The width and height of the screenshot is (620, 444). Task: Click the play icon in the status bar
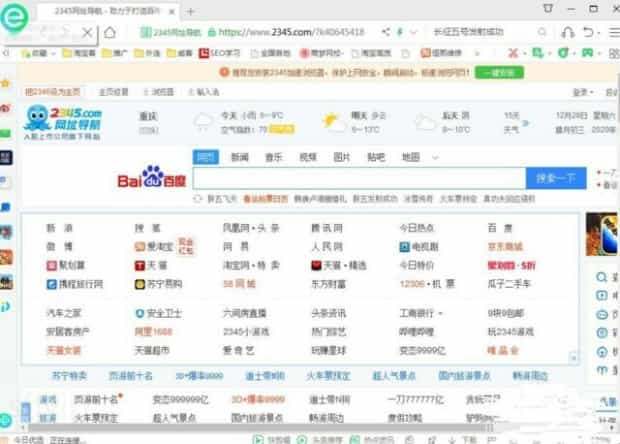258,439
